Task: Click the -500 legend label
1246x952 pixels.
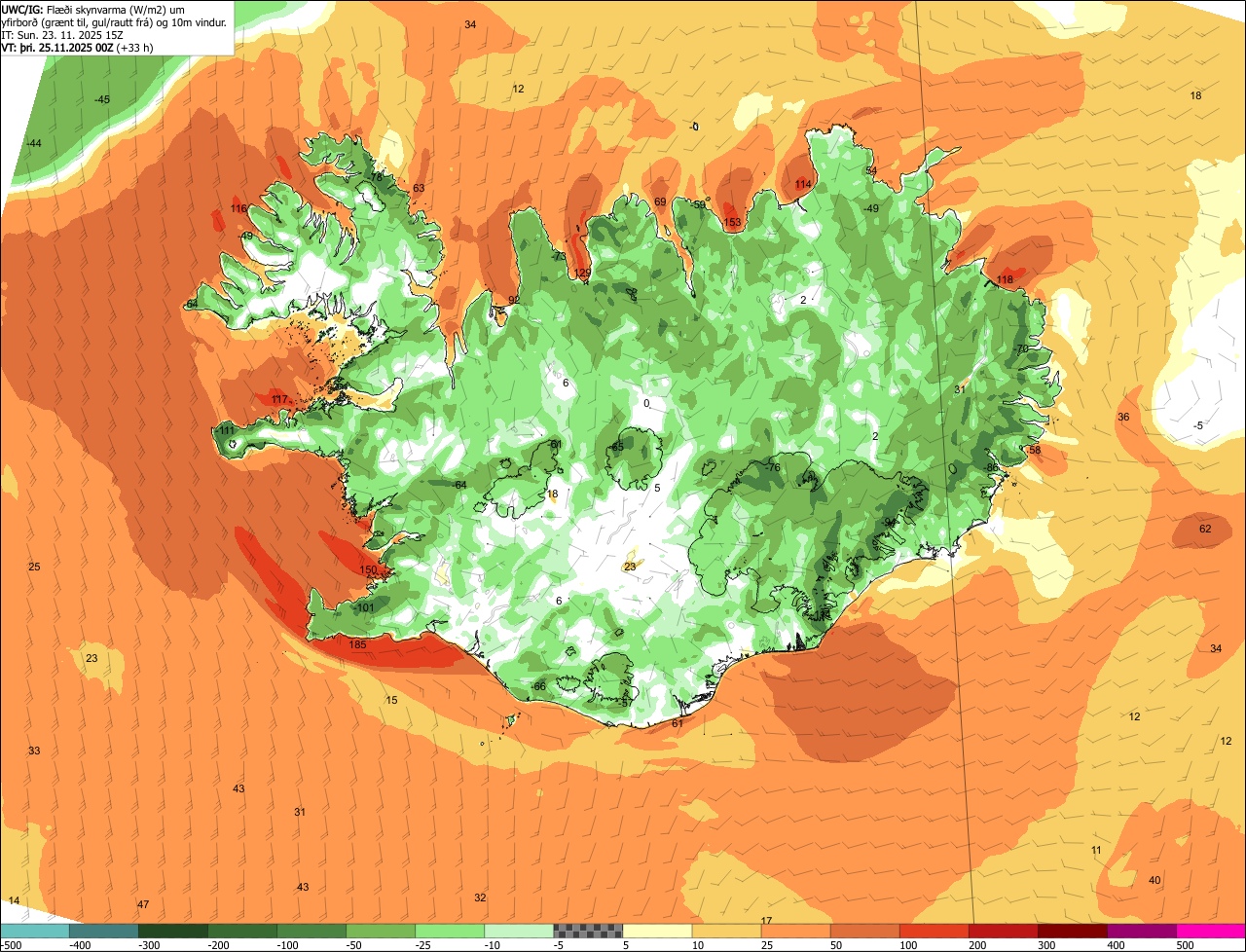Action: [11, 945]
